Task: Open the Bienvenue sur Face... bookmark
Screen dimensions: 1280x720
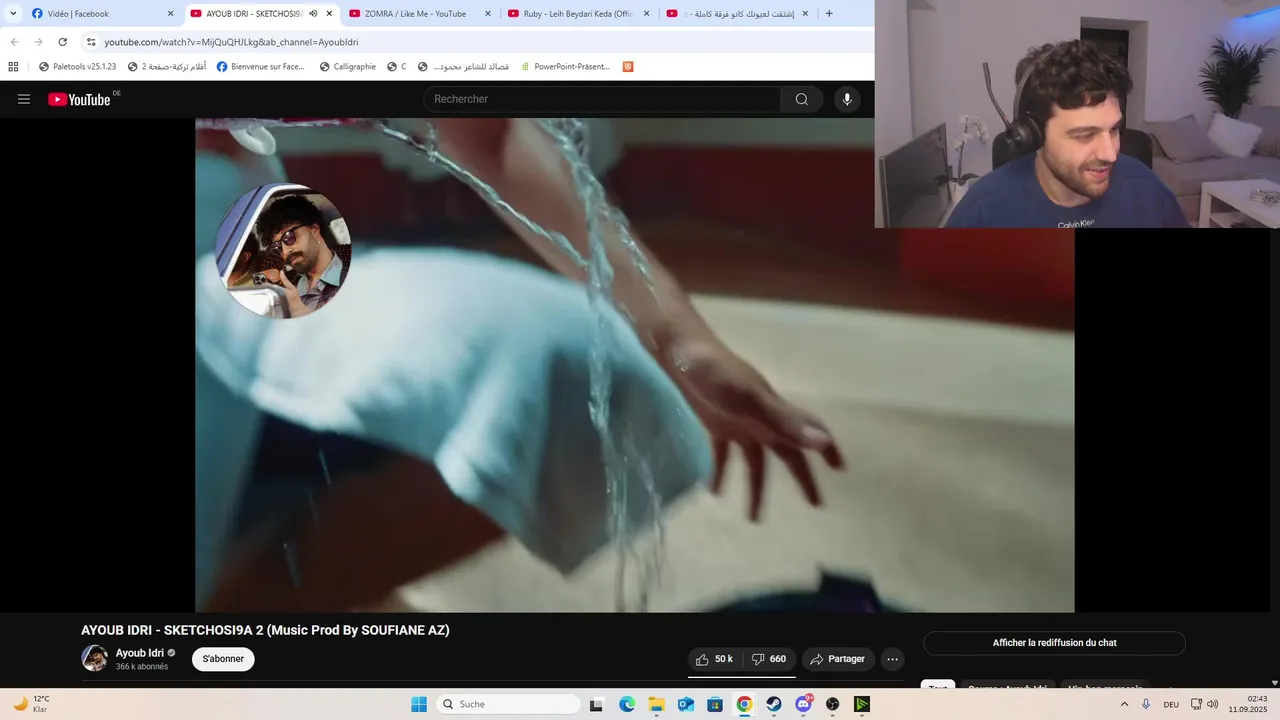Action: click(261, 67)
